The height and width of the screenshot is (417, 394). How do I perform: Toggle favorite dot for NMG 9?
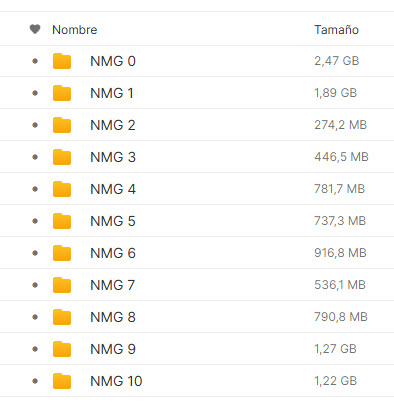pyautogui.click(x=35, y=349)
